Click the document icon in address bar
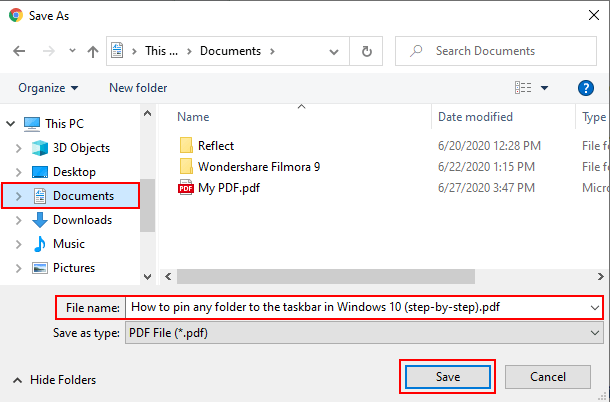 (117, 51)
